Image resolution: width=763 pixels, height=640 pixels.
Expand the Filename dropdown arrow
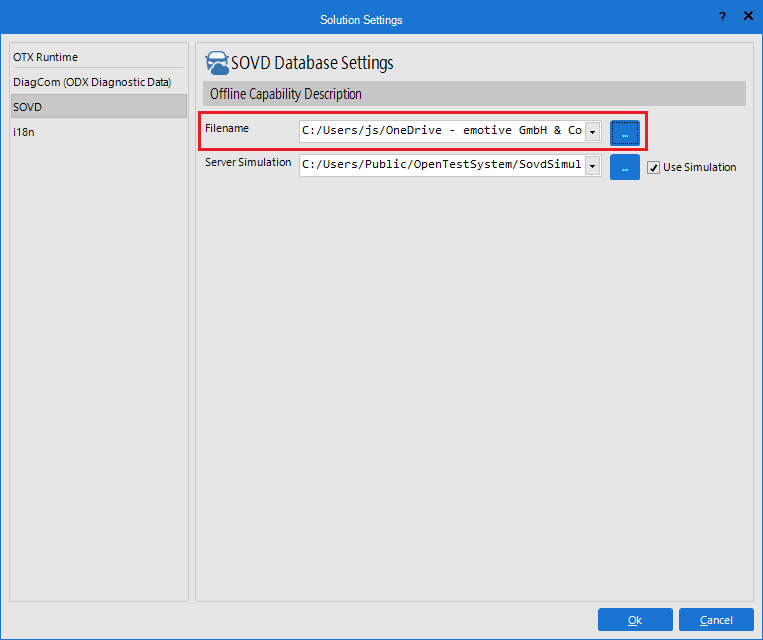[x=593, y=131]
